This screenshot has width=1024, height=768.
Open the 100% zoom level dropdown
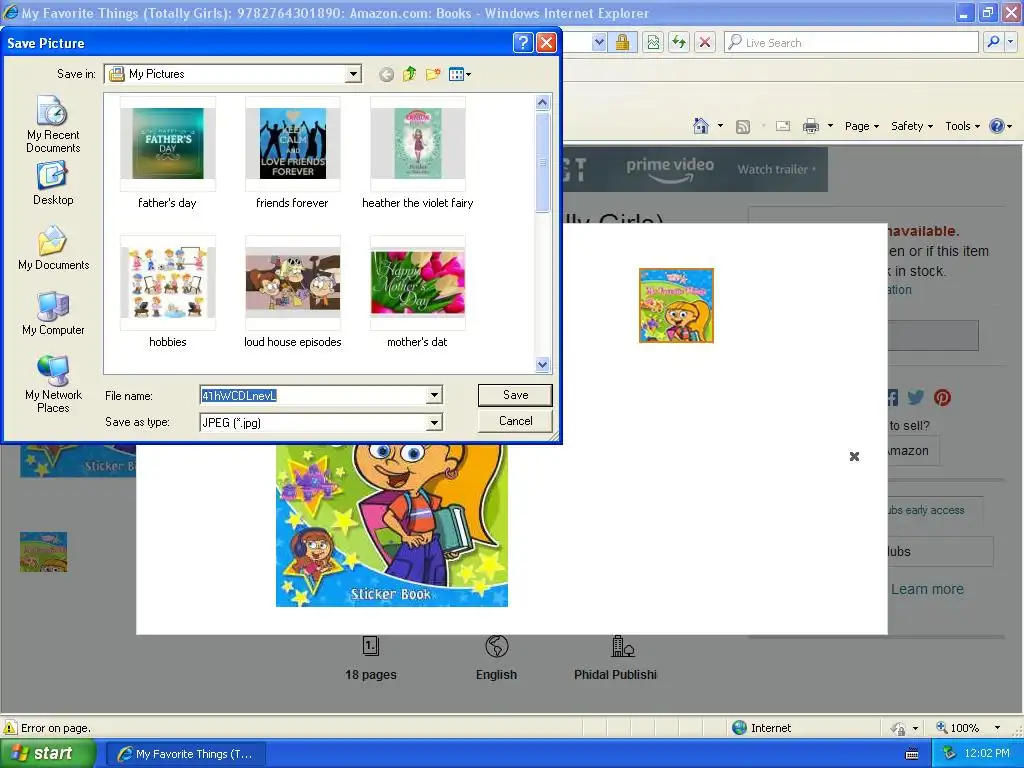point(997,728)
